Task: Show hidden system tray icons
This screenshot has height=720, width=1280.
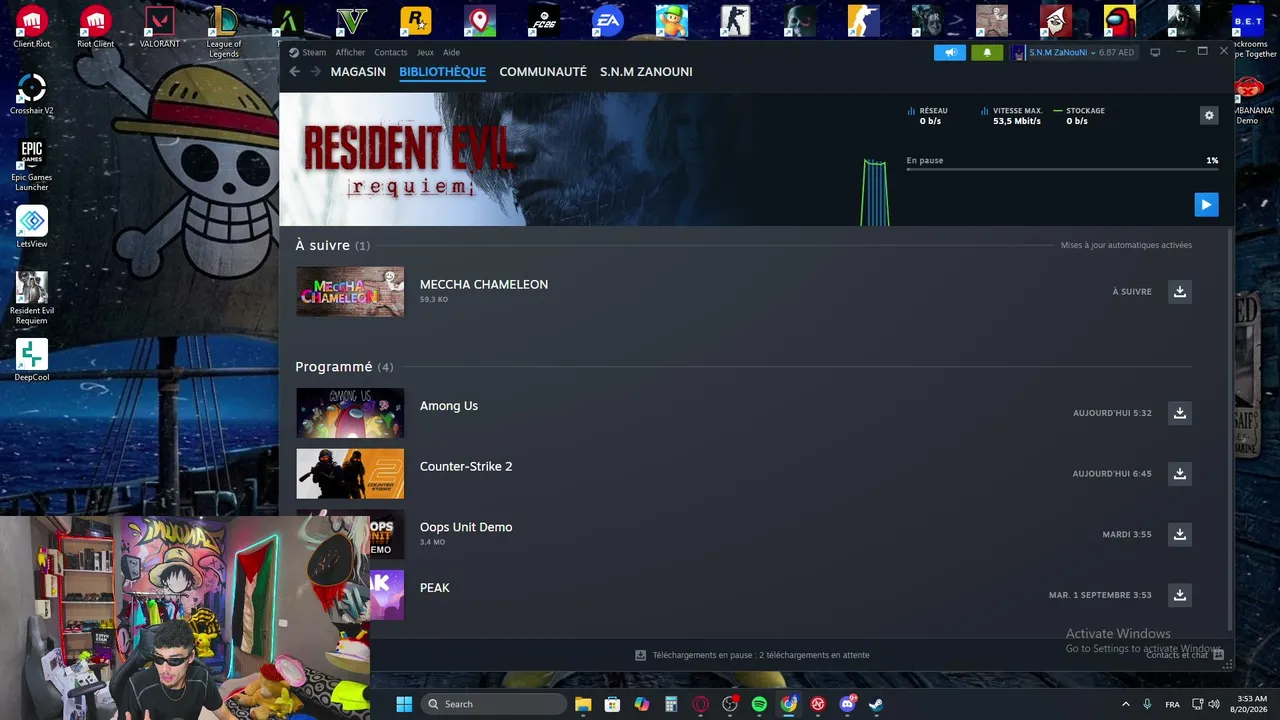Action: tap(1125, 704)
